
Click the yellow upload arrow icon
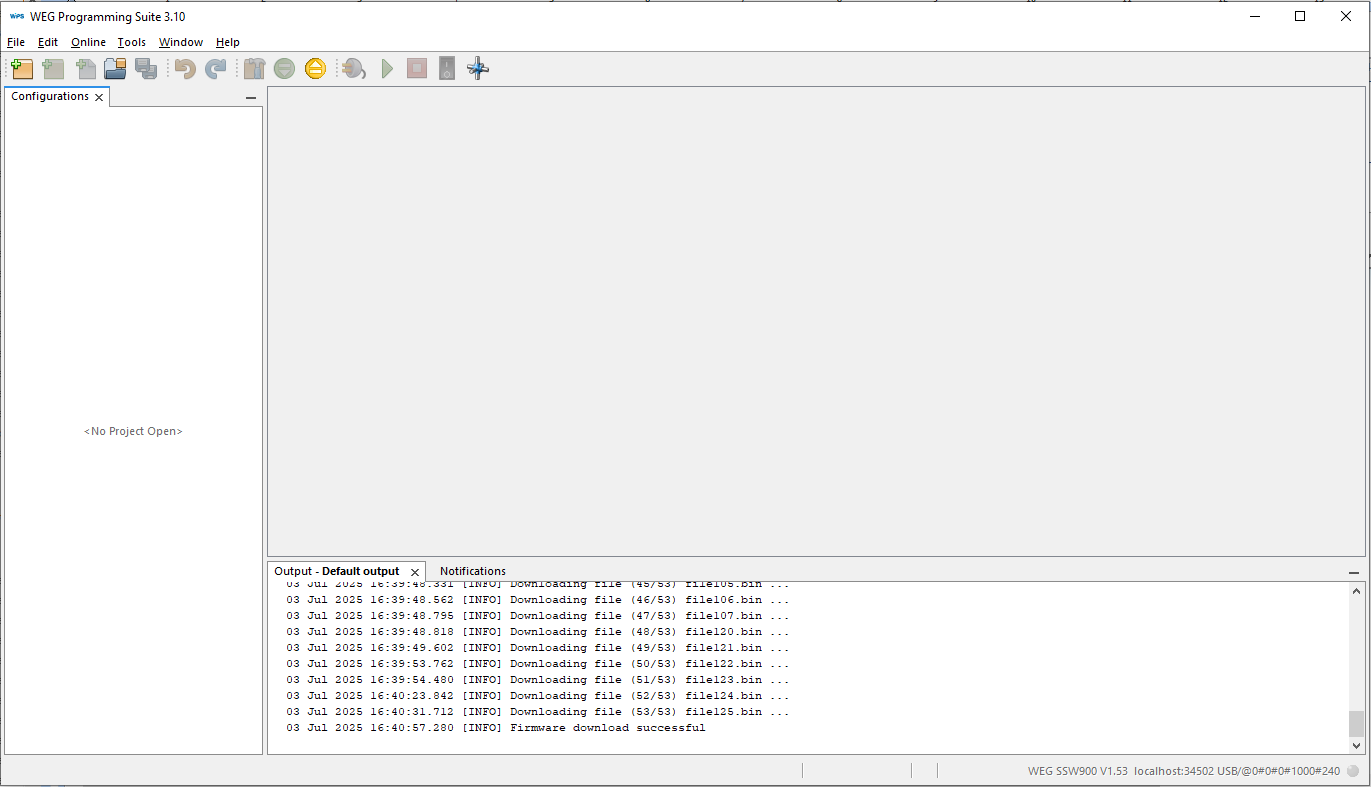click(315, 69)
